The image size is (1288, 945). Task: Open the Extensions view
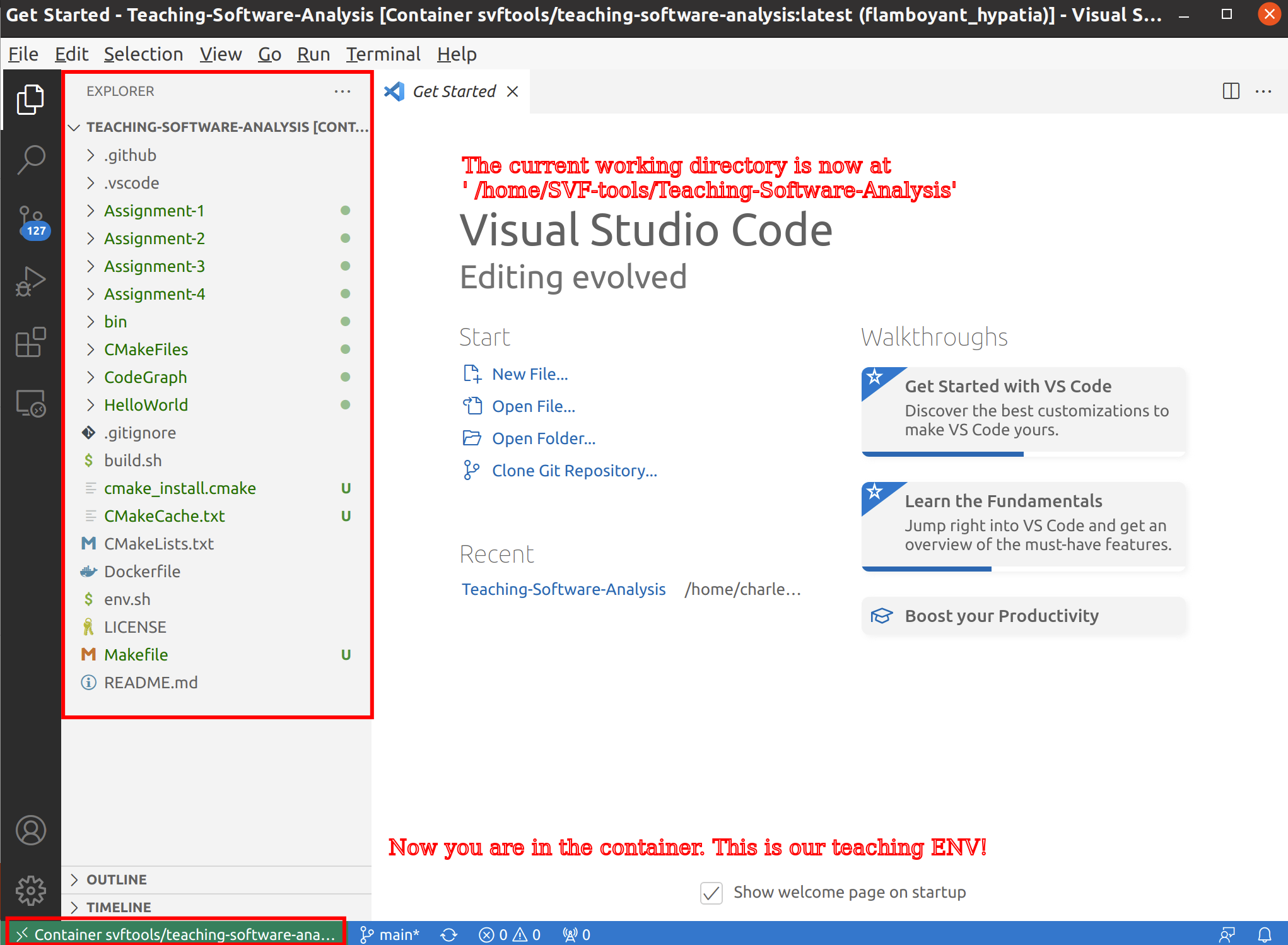point(30,343)
